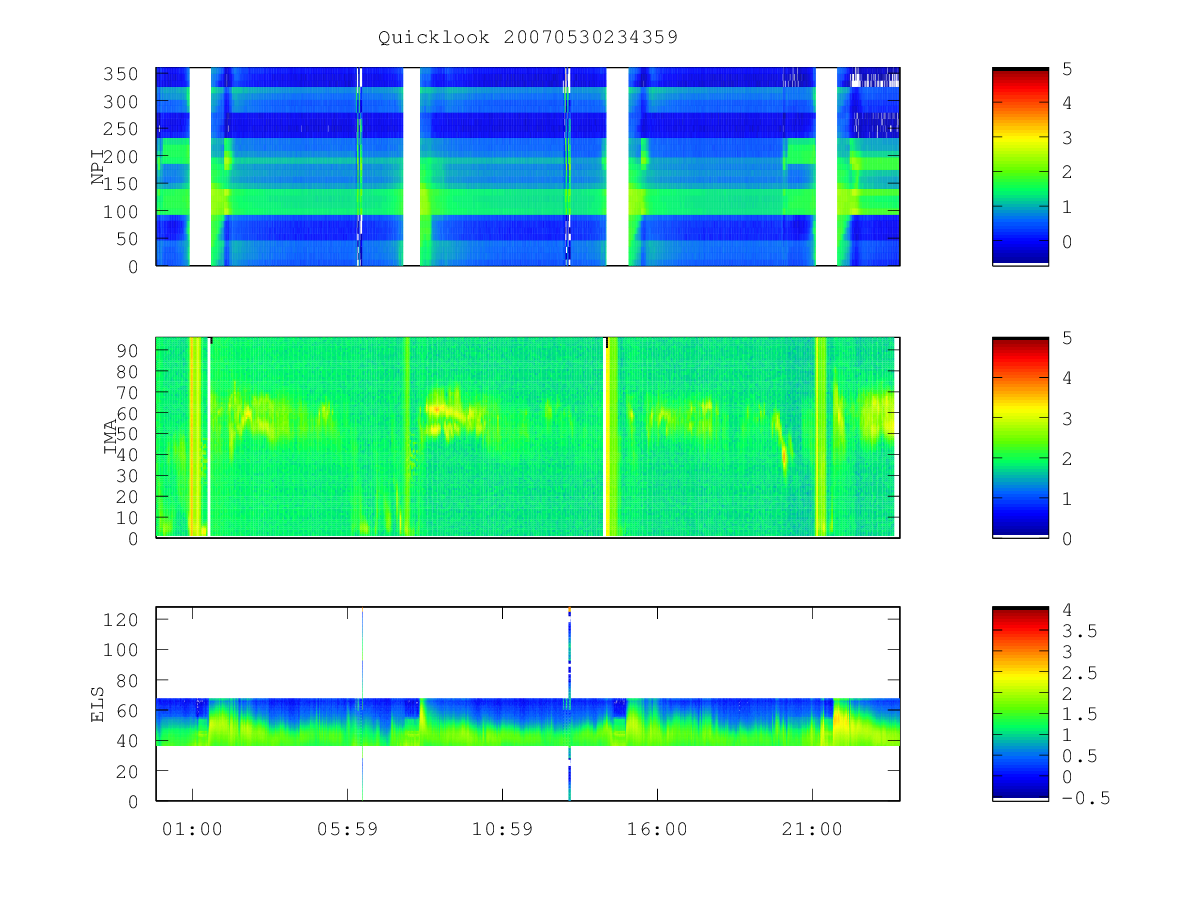
Task: Select the 05:59 time axis label
Action: coord(347,829)
